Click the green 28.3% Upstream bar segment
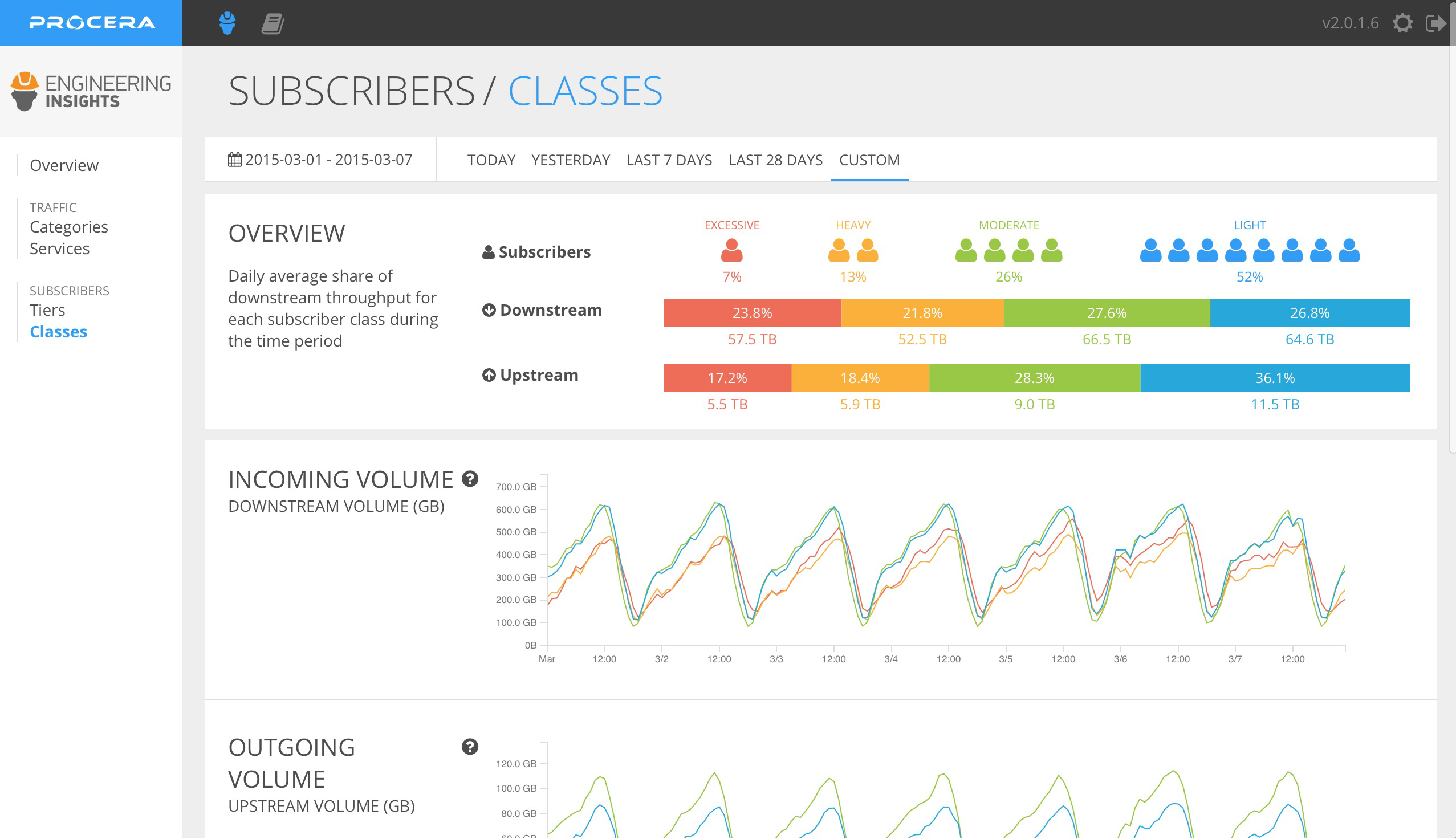The image size is (1456, 839). pyautogui.click(x=1035, y=378)
